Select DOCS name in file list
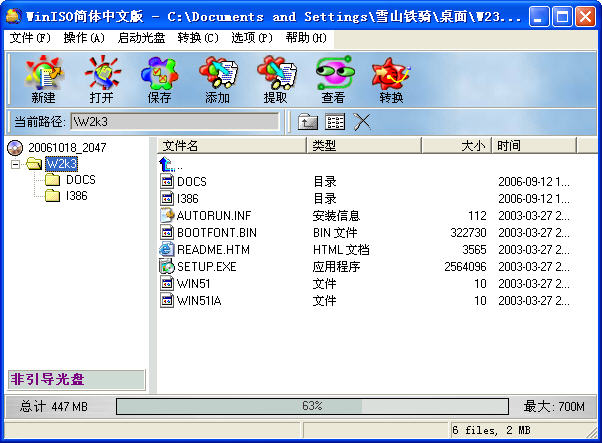 pos(192,182)
